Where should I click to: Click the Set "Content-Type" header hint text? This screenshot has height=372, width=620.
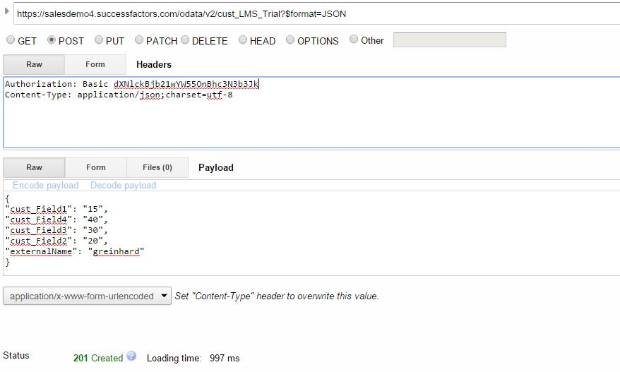click(277, 296)
